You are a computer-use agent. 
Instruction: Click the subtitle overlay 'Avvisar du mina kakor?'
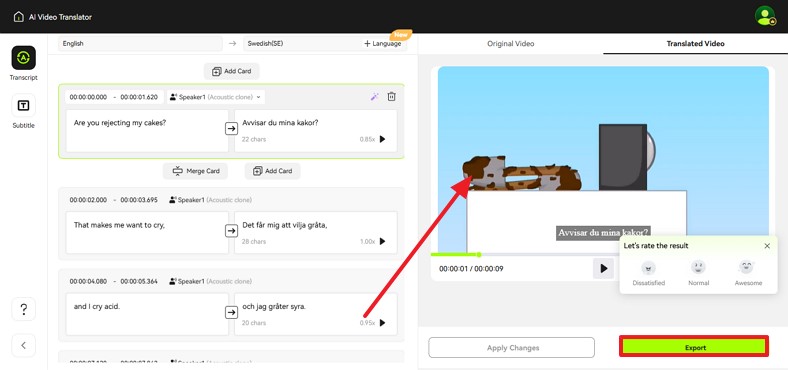coord(603,233)
